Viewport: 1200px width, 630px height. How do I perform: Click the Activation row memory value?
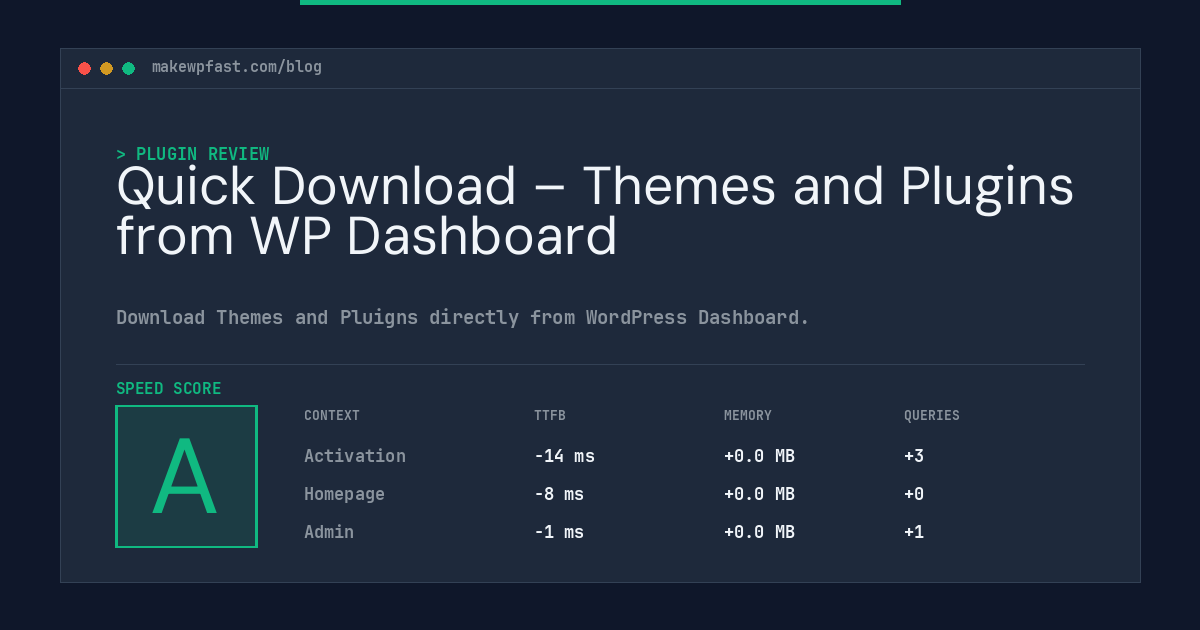coord(759,456)
